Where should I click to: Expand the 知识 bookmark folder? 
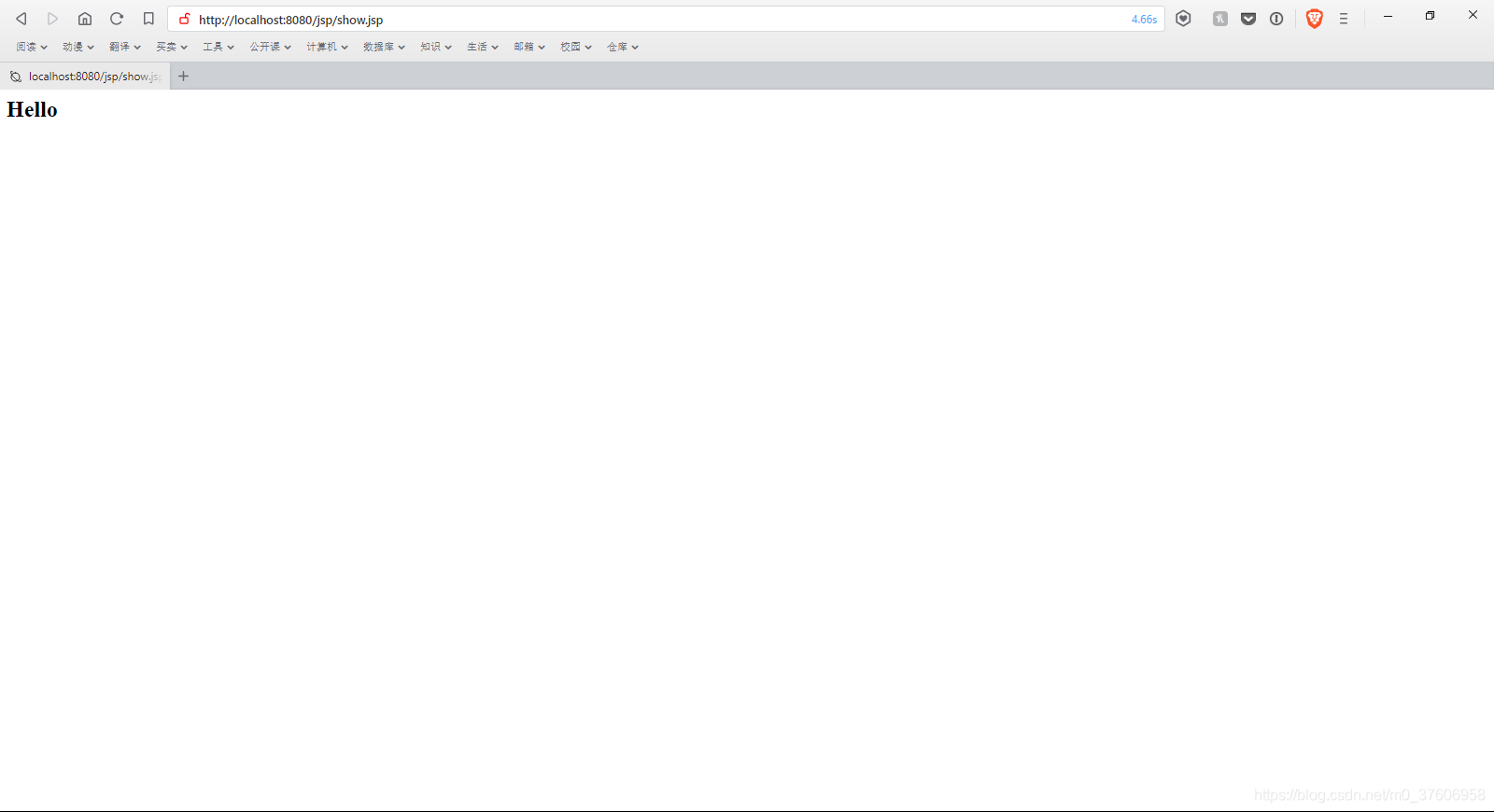436,47
